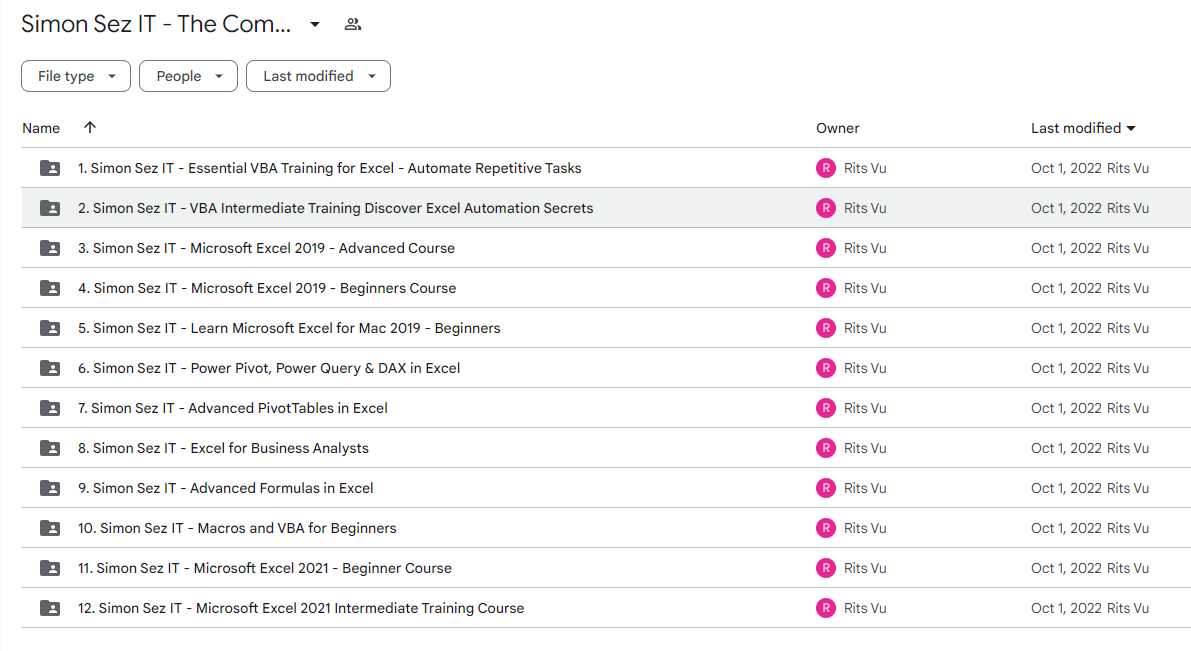The image size is (1191, 651).
Task: Open the File type filter dropdown
Action: (x=76, y=76)
